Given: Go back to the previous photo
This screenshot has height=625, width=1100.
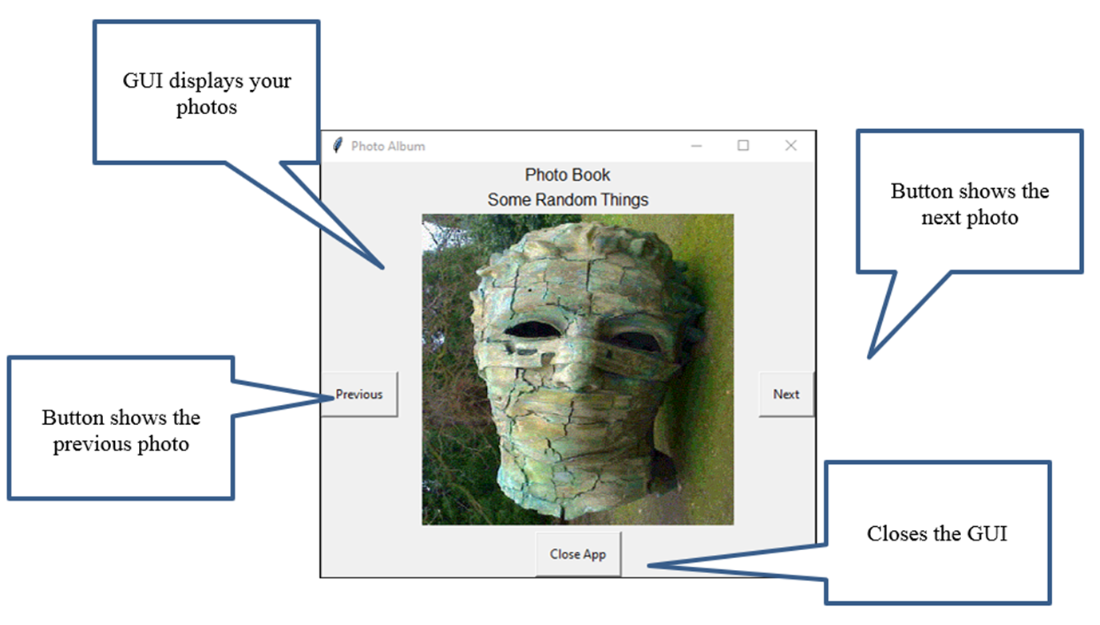Looking at the screenshot, I should click(359, 394).
